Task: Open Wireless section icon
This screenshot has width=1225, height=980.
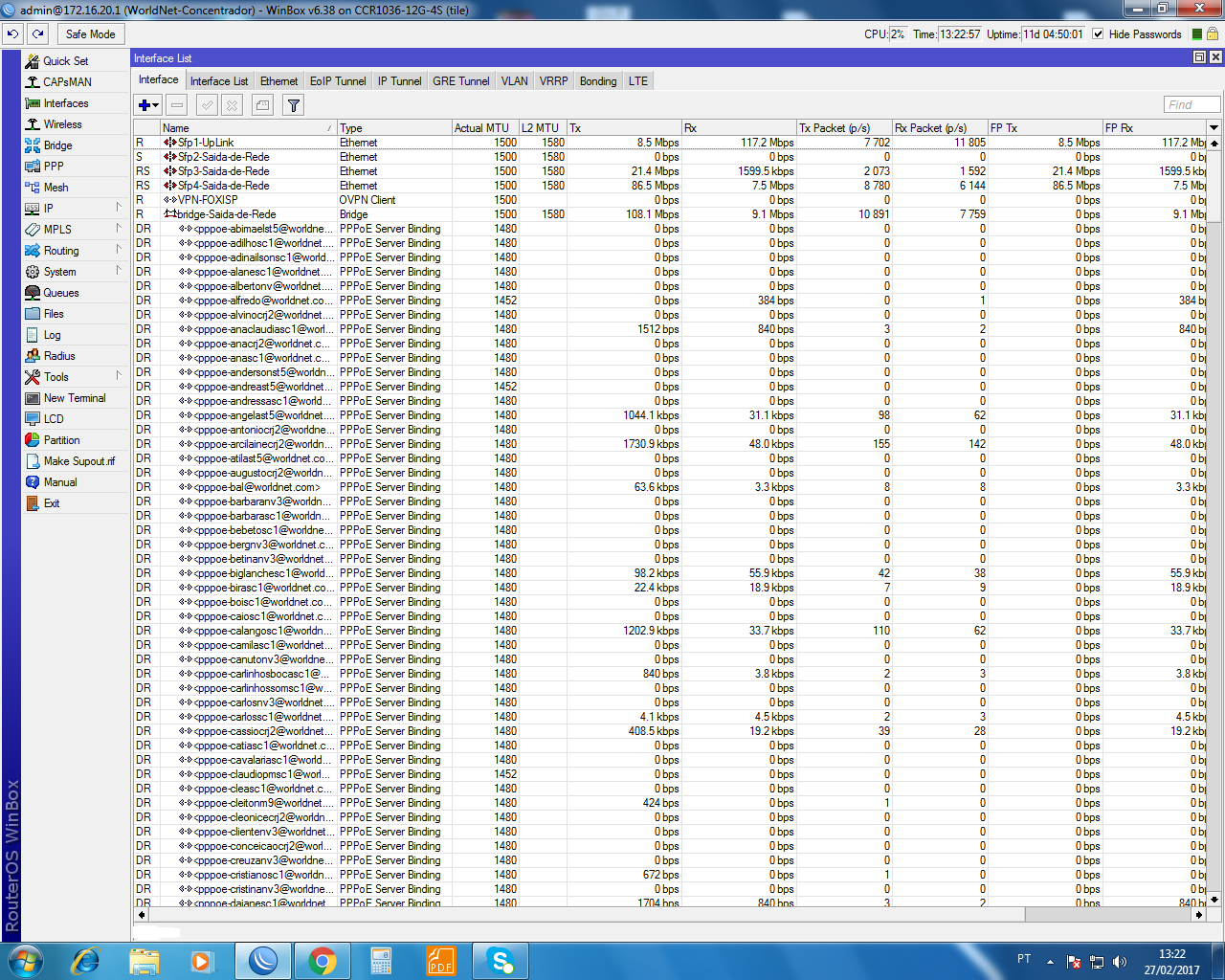Action: pos(33,123)
